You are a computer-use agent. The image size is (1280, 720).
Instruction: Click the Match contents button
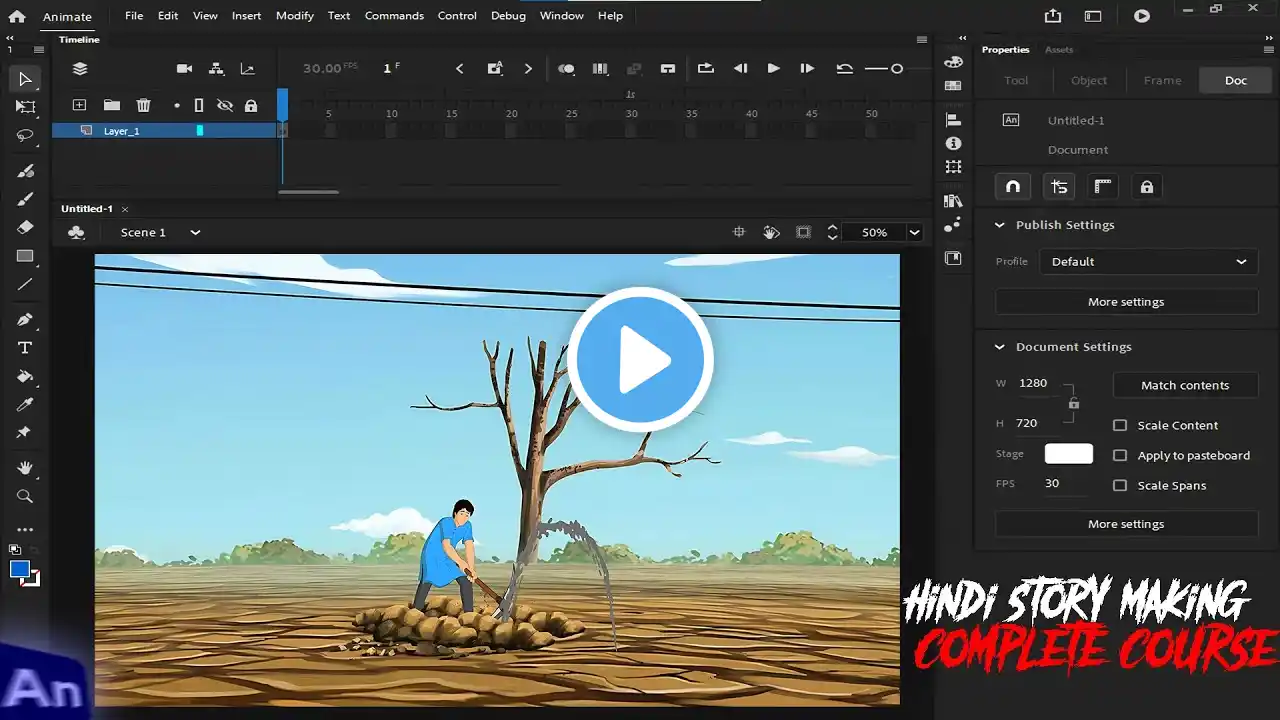[1185, 385]
